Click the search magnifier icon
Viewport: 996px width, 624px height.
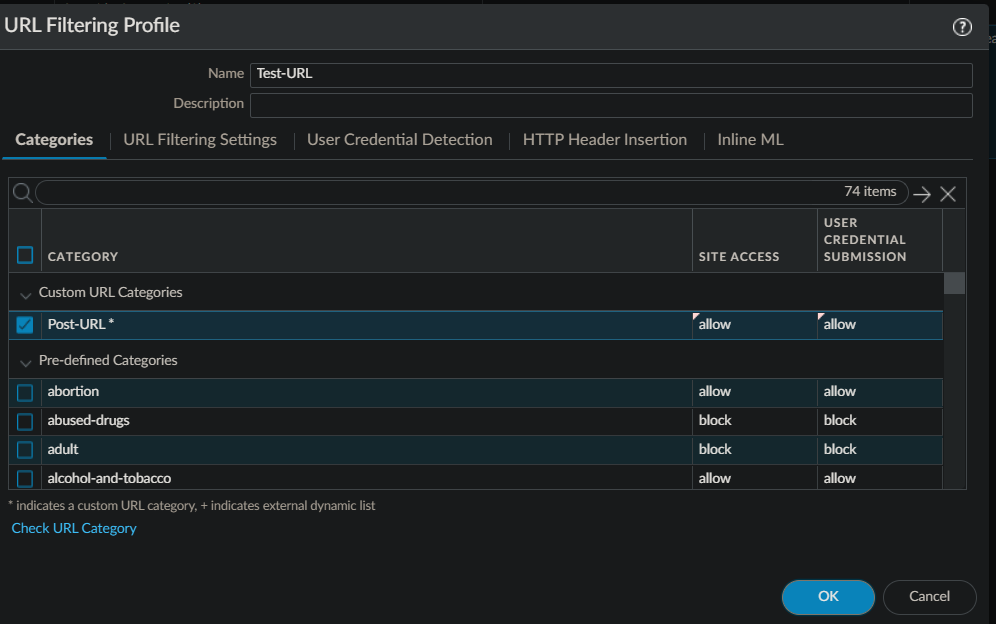[22, 193]
